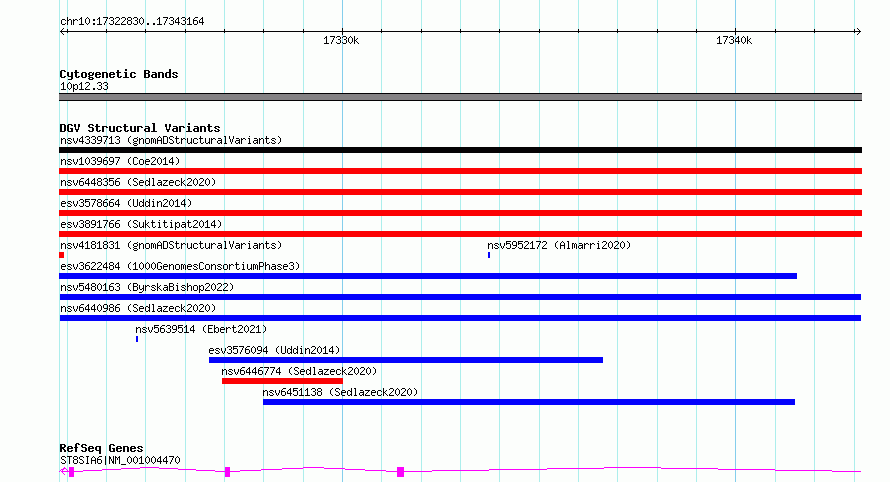890x482 pixels.
Task: Open the Cytogenetic Bands track heading
Action: click(x=119, y=74)
